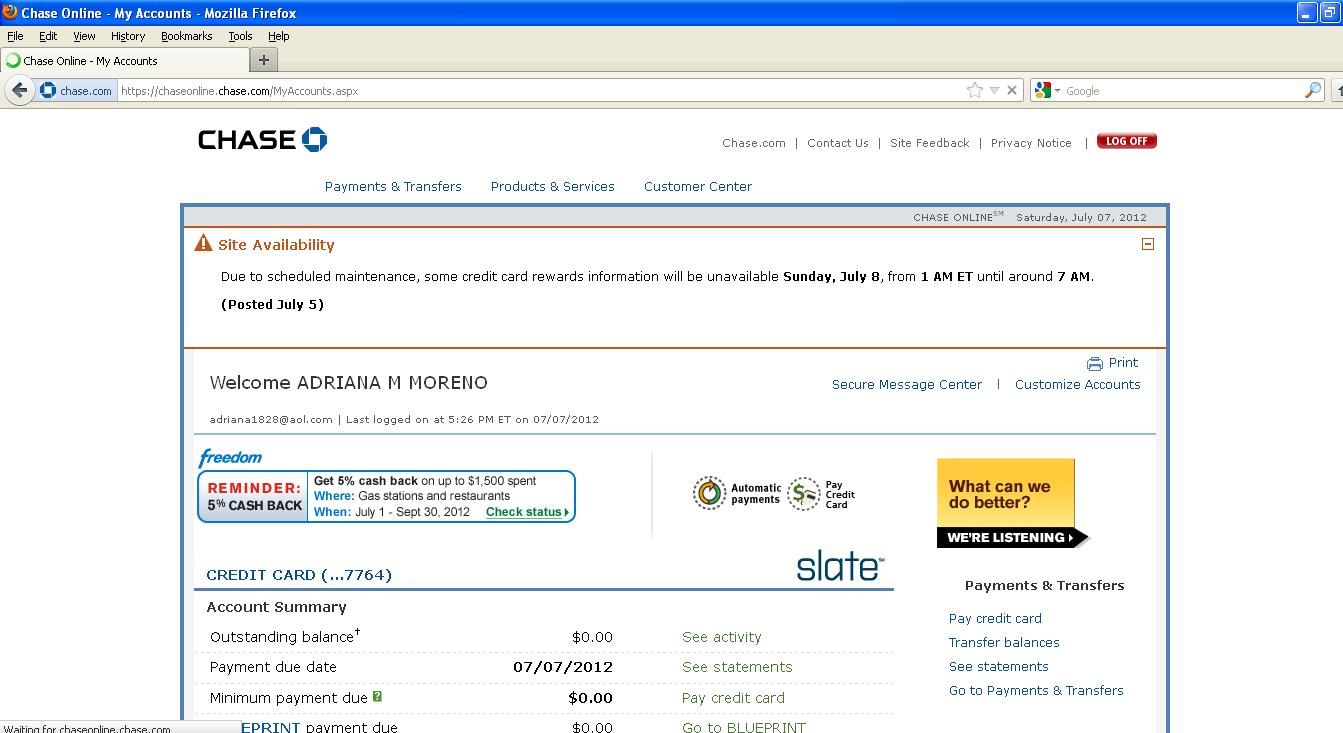Click See statements in the sidebar
The width and height of the screenshot is (1343, 733).
pos(999,666)
